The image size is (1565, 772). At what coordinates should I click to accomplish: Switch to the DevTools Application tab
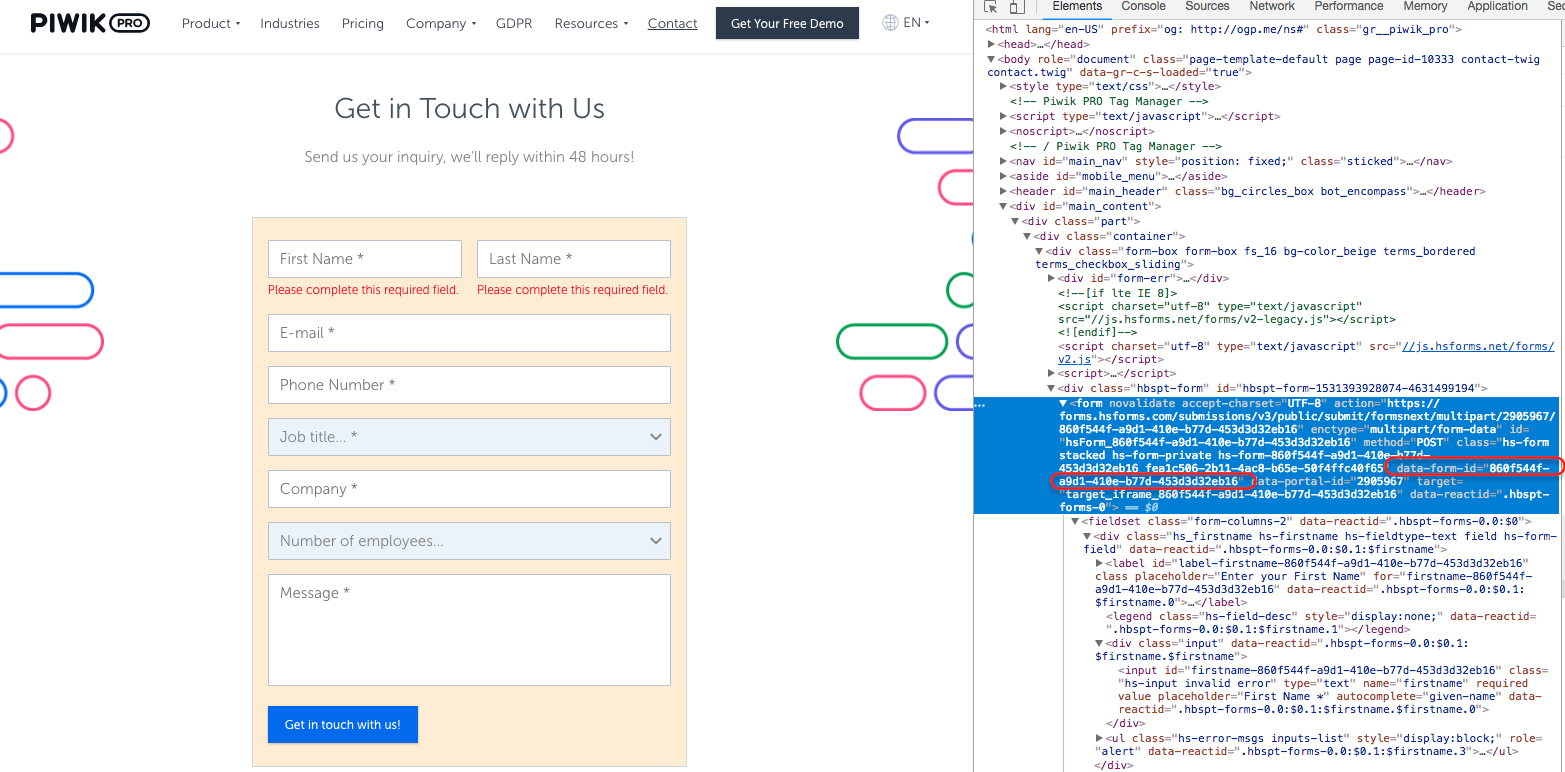(x=1497, y=6)
